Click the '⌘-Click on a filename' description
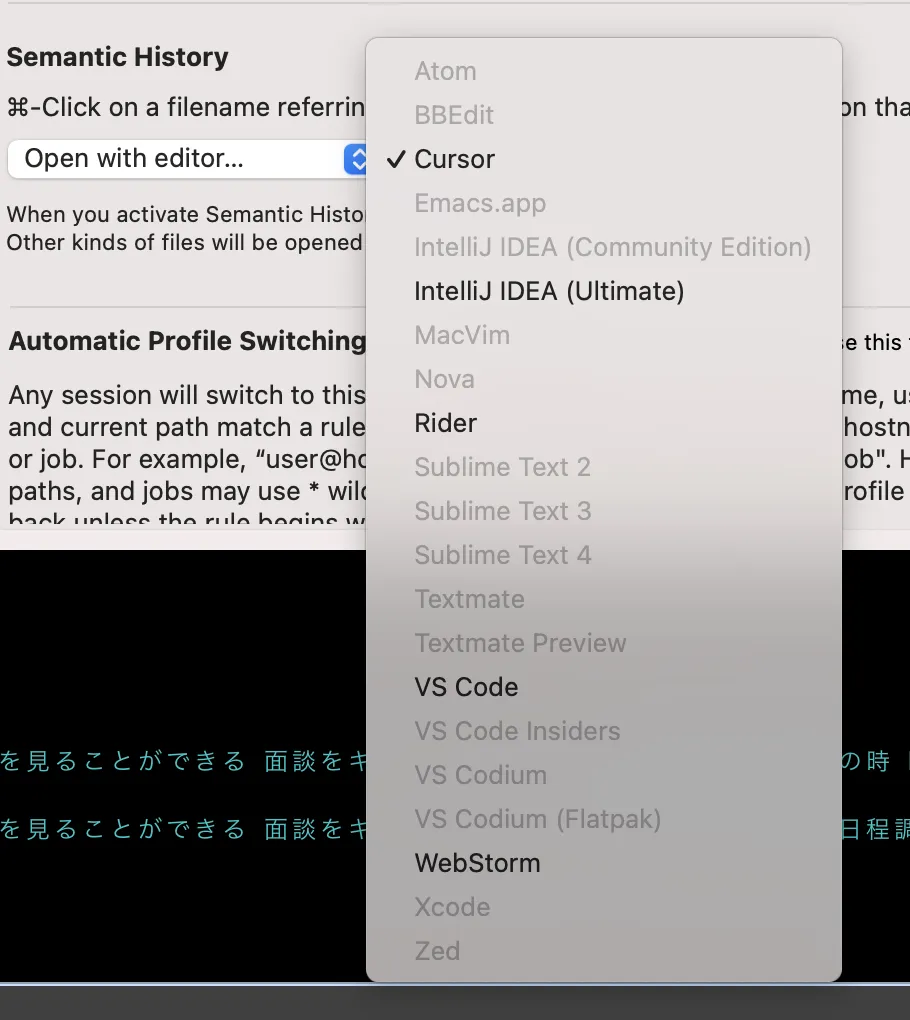Screen dimensions: 910x1020 [x=186, y=107]
